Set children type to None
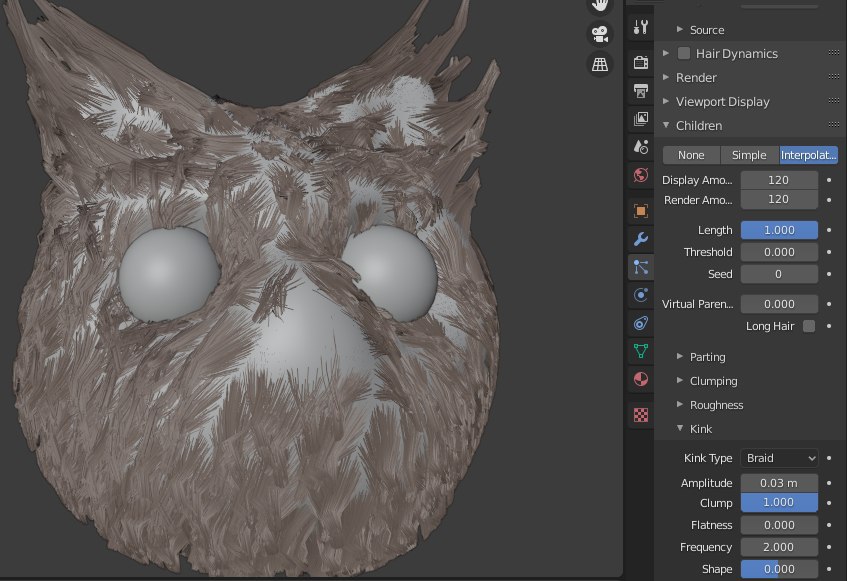The height and width of the screenshot is (581, 847). tap(691, 155)
